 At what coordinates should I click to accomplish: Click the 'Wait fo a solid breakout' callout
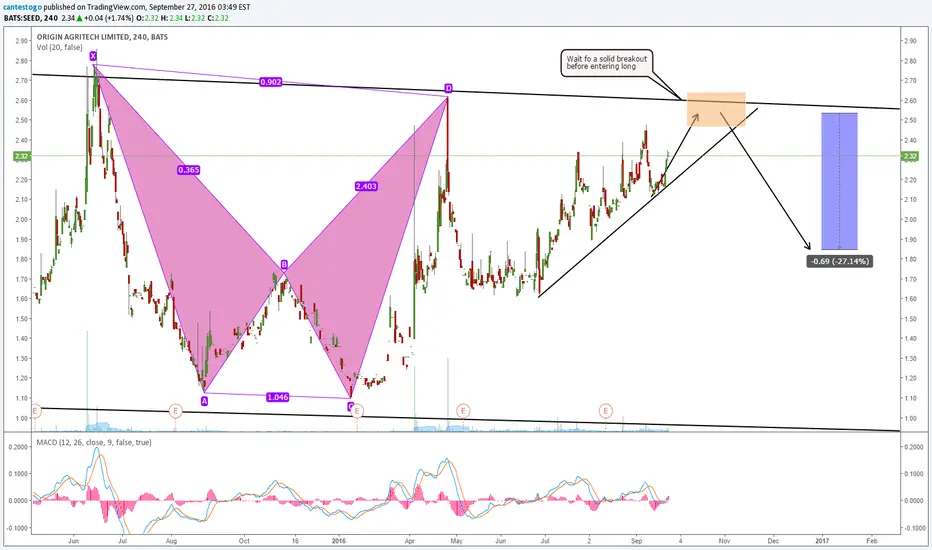[607, 63]
